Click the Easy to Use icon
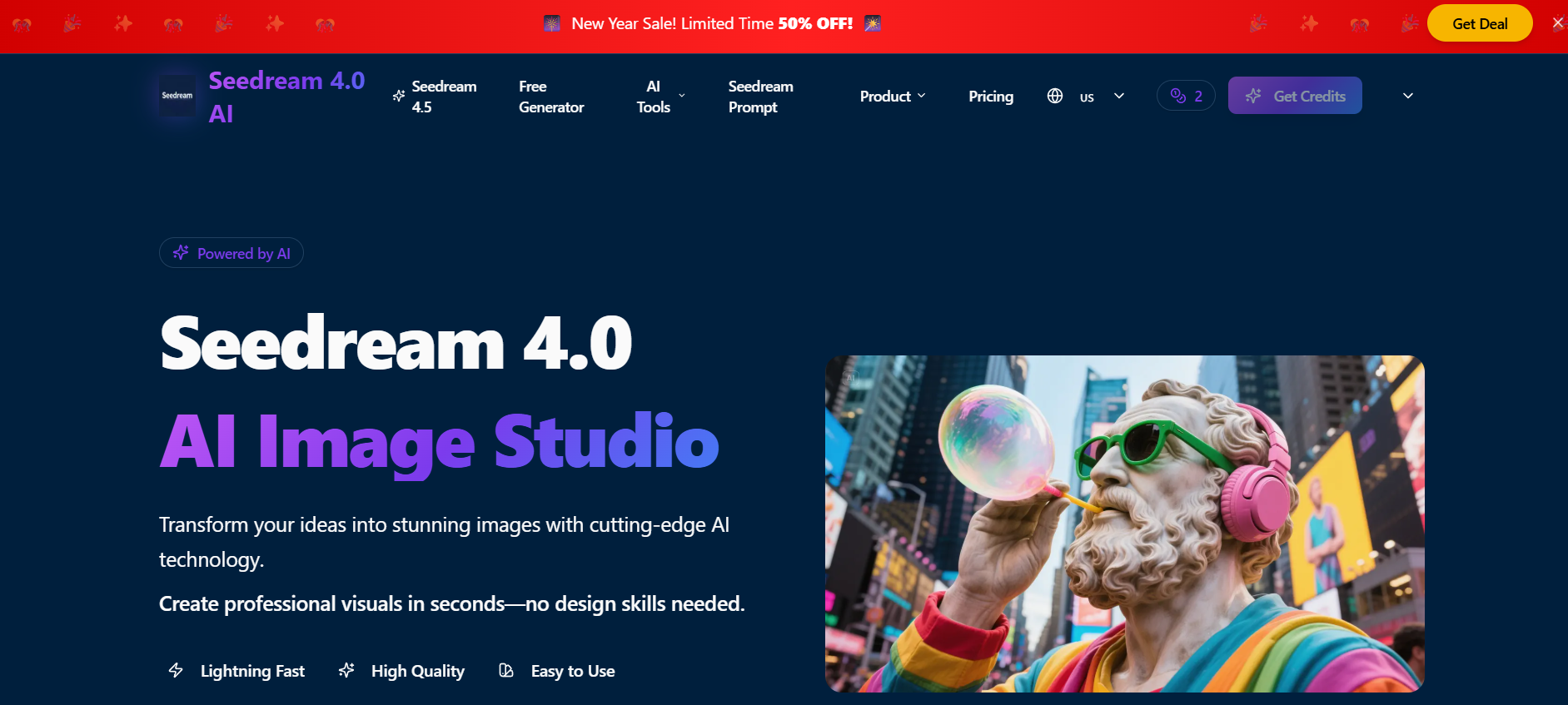1568x705 pixels. [x=506, y=670]
